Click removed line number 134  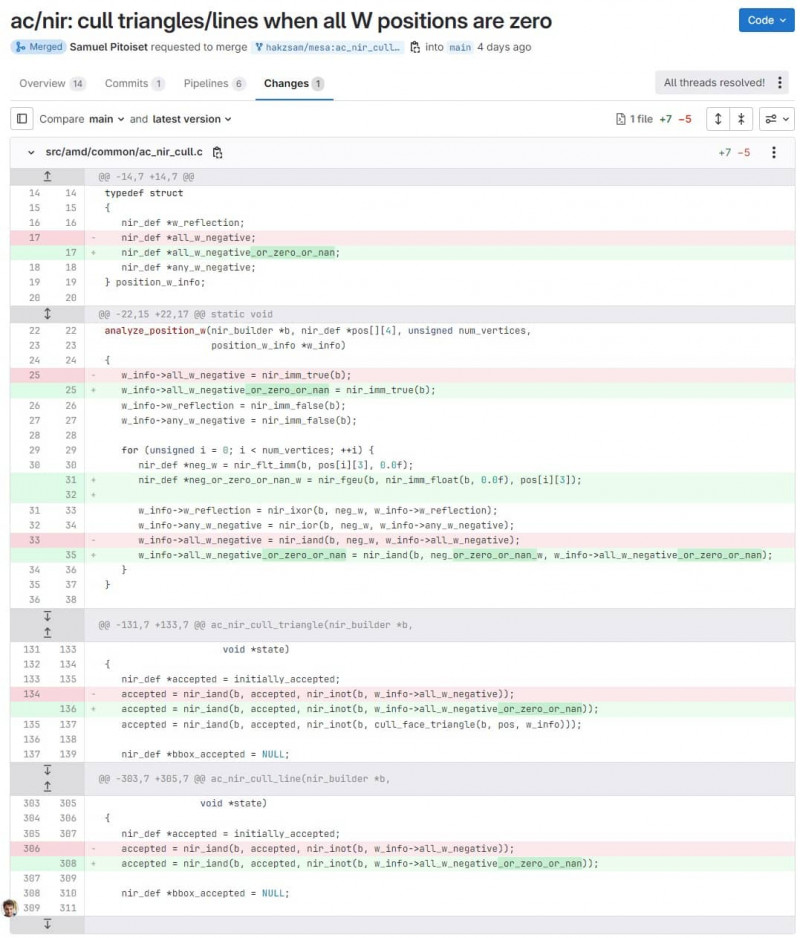pyautogui.click(x=32, y=694)
